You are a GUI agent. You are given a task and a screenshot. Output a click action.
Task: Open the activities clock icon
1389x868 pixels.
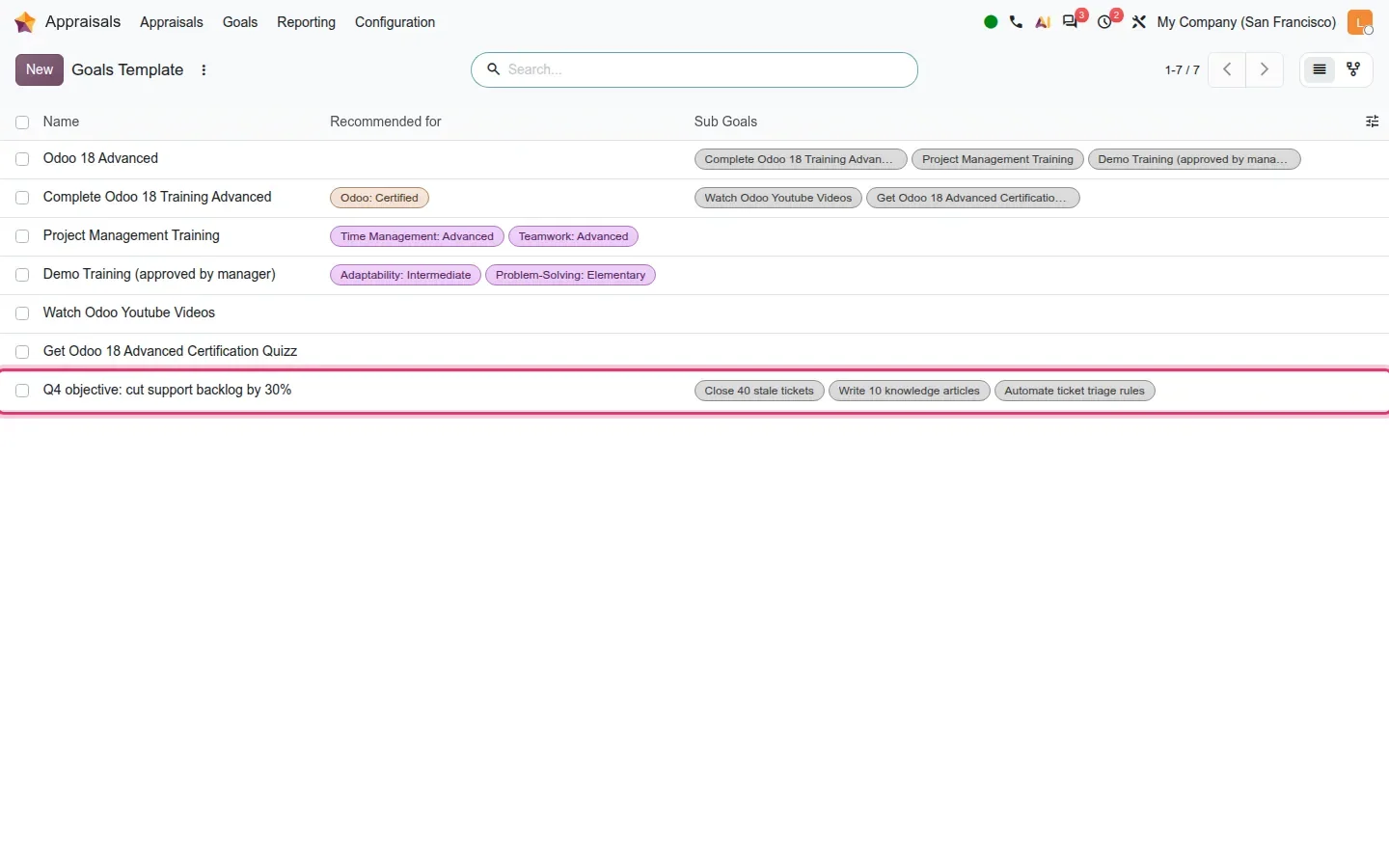click(x=1105, y=22)
